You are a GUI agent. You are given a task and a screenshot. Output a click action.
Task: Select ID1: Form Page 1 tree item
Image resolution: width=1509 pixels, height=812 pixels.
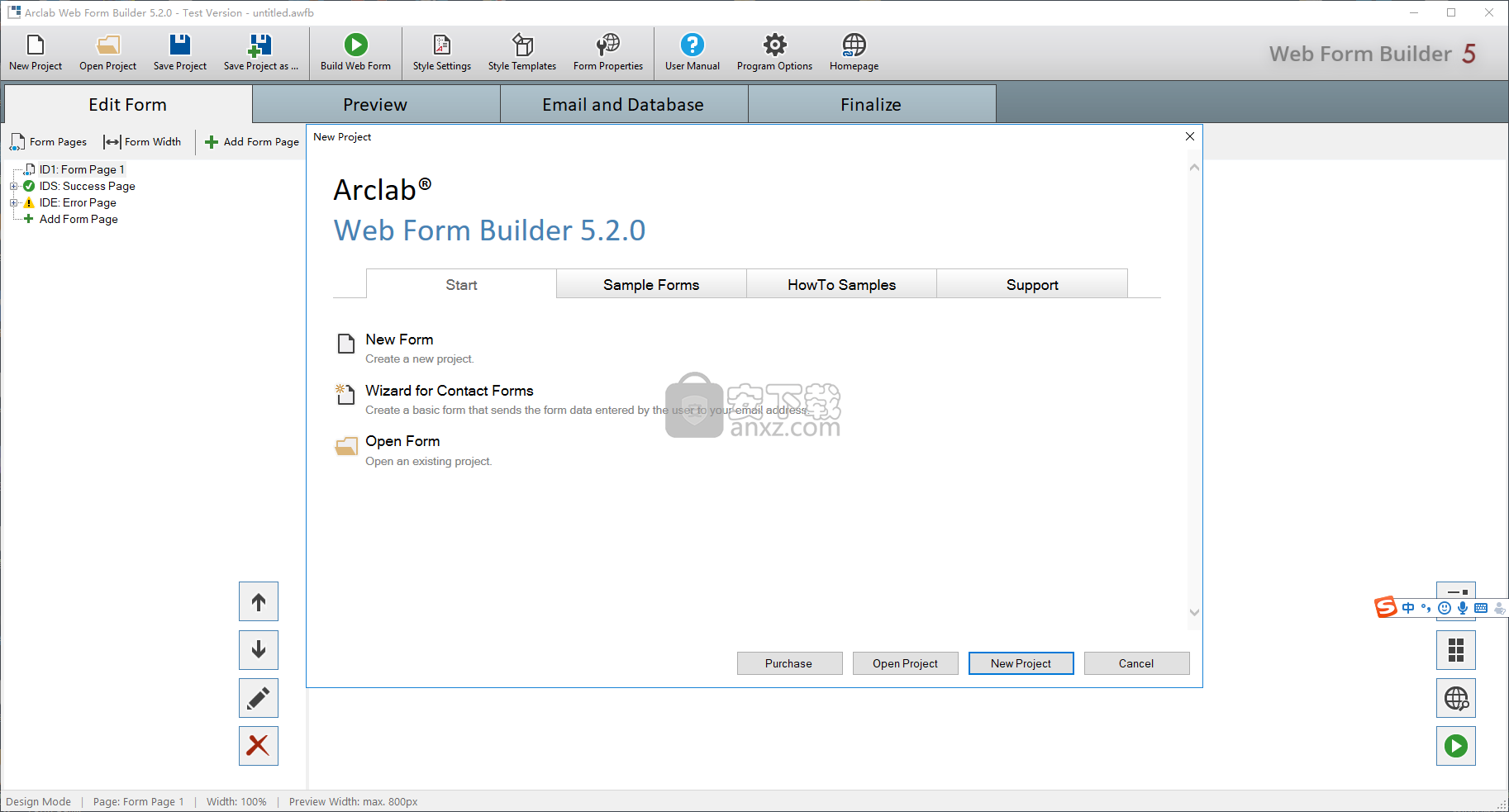(x=82, y=169)
